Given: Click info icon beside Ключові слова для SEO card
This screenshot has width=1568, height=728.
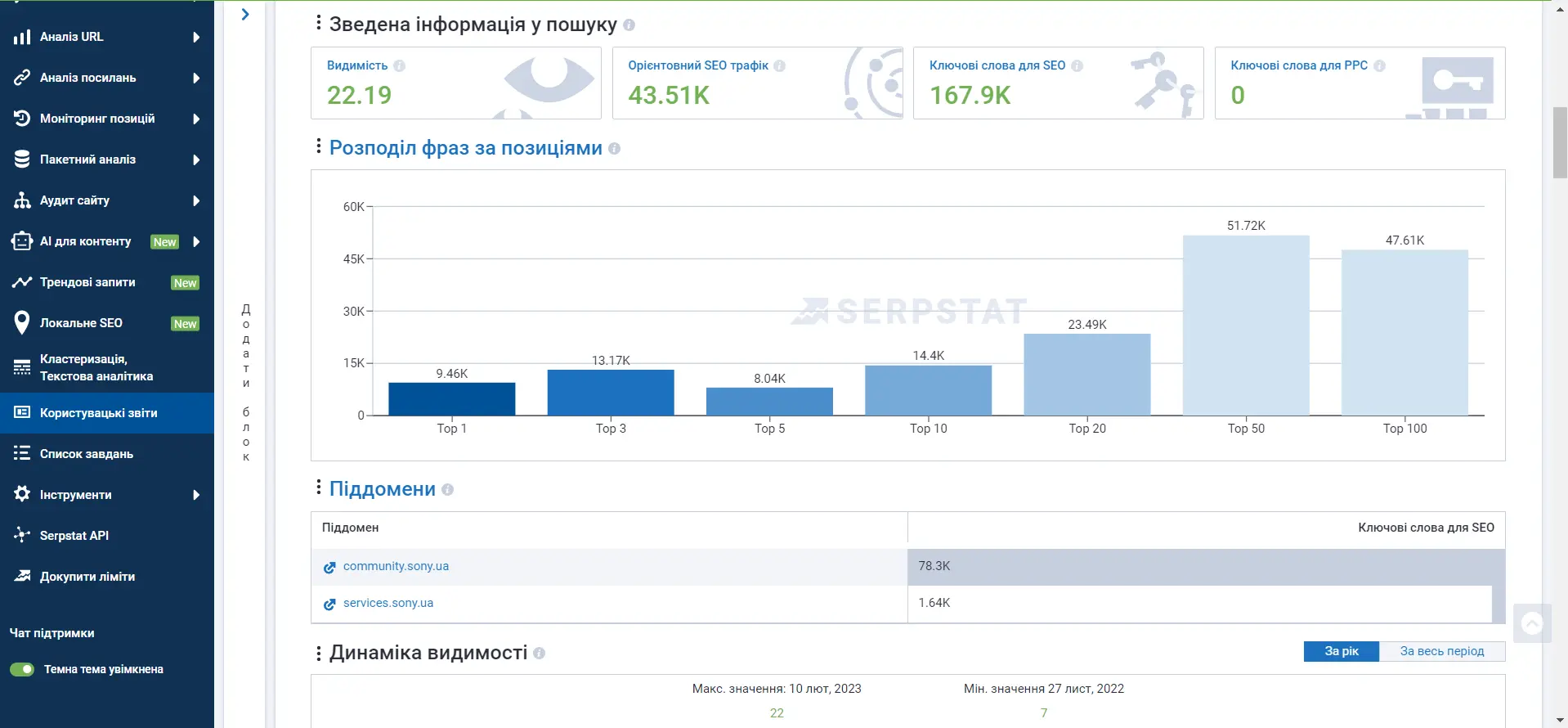Looking at the screenshot, I should click(x=1077, y=66).
